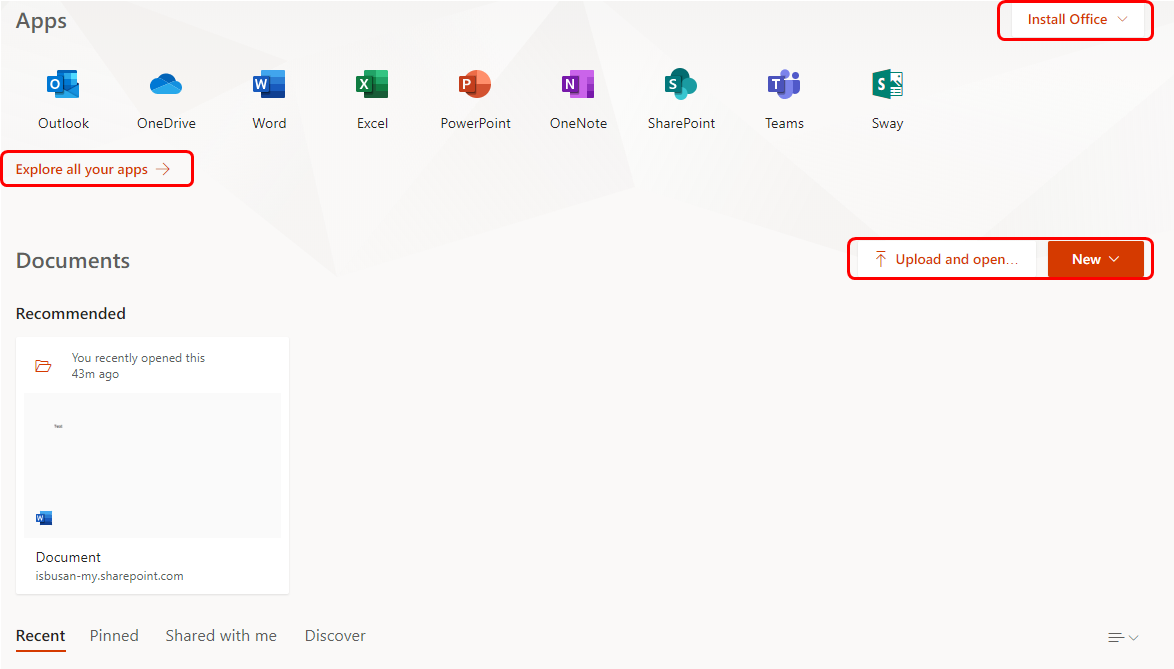Open the PowerPoint app
This screenshot has height=669, width=1174.
475,100
